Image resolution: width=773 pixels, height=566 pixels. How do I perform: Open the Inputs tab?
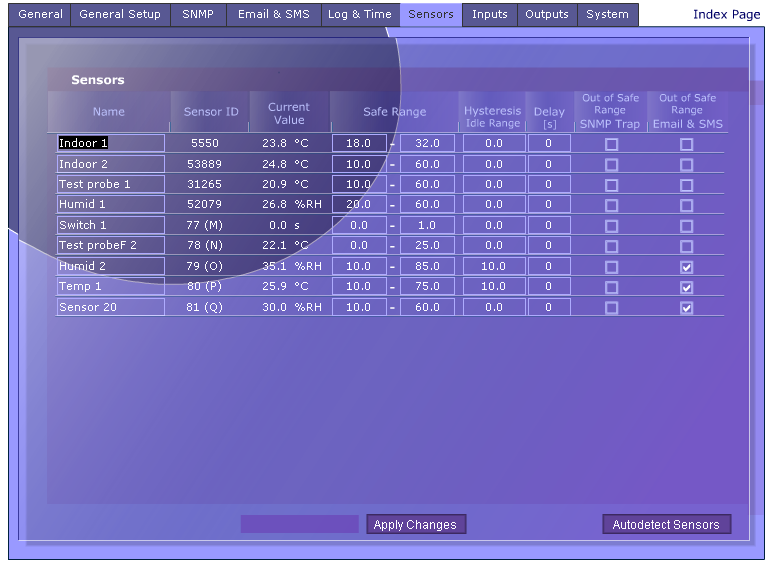(490, 14)
